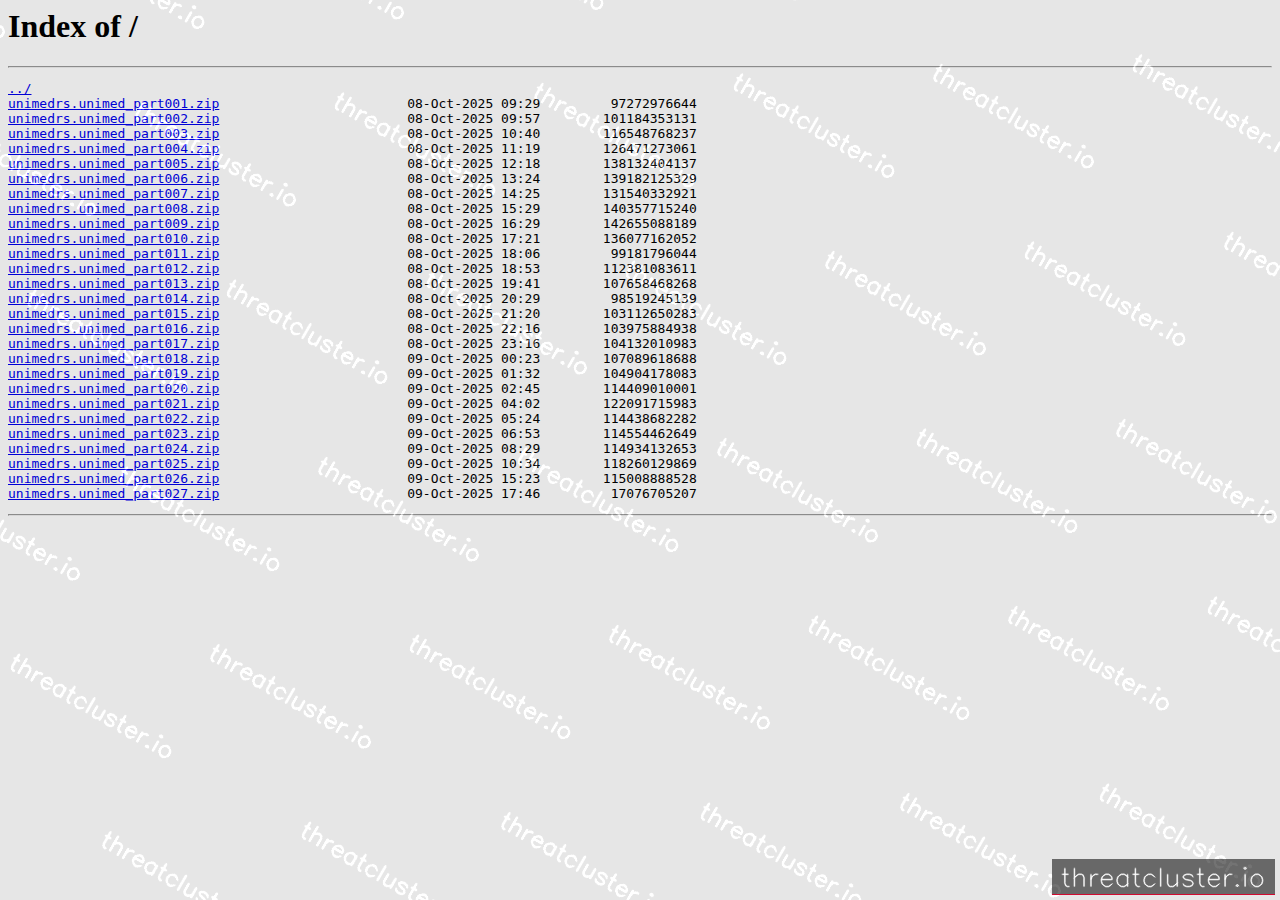Screen dimensions: 1280x900
Task: Download unimedrs.unimed_part011.zip
Action: (x=114, y=254)
